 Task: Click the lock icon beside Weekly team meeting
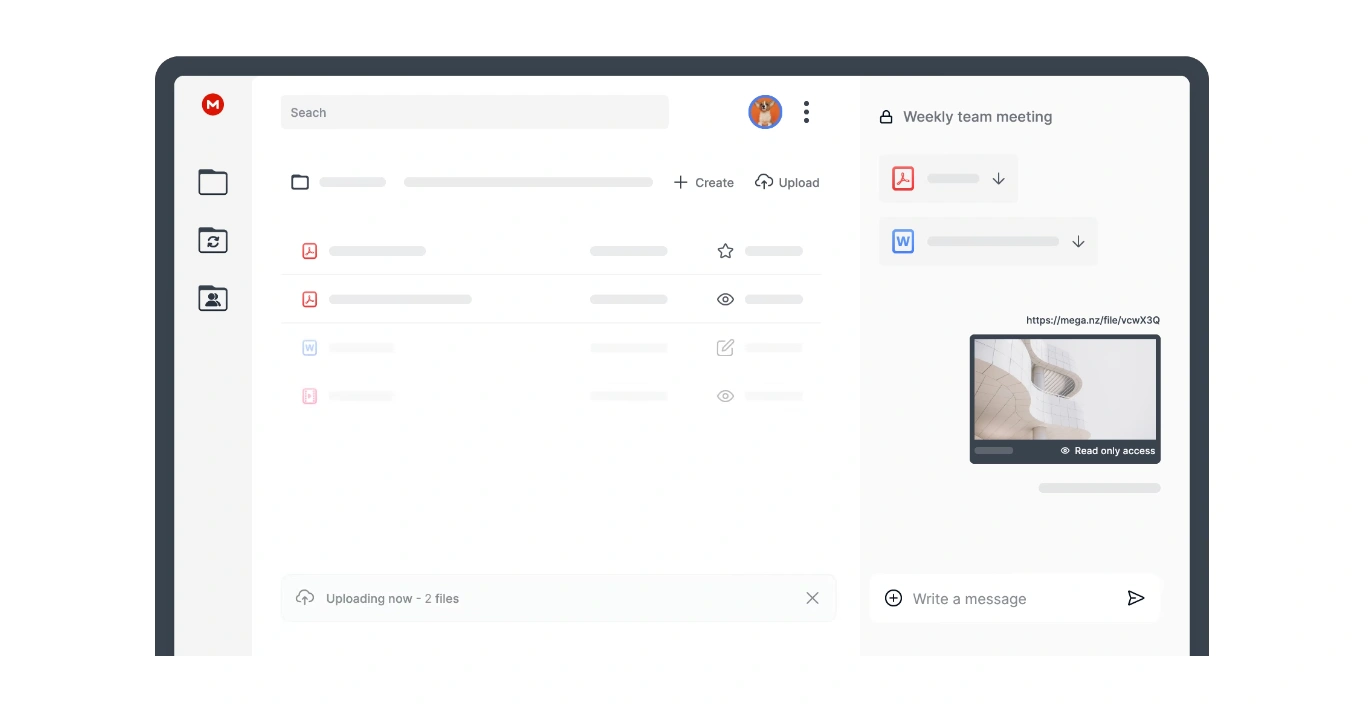point(886,117)
